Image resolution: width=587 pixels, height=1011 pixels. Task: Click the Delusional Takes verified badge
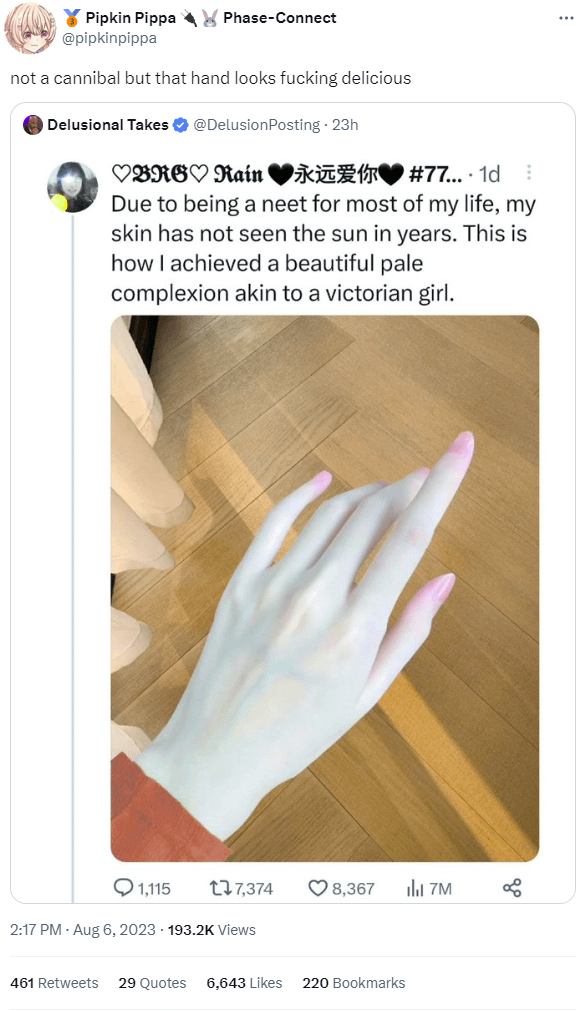pos(181,125)
